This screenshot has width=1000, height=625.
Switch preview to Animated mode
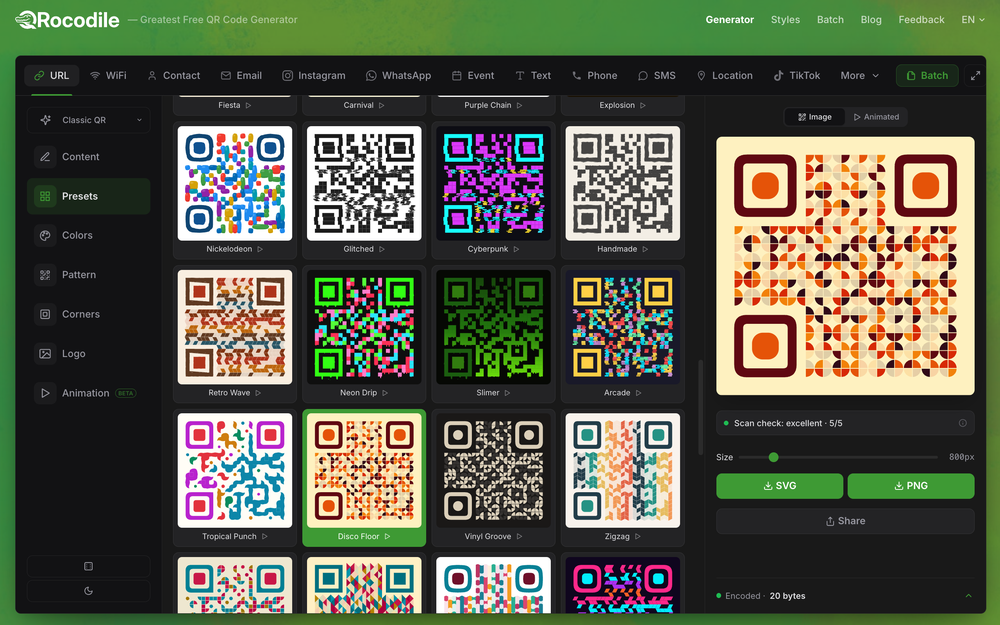876,117
